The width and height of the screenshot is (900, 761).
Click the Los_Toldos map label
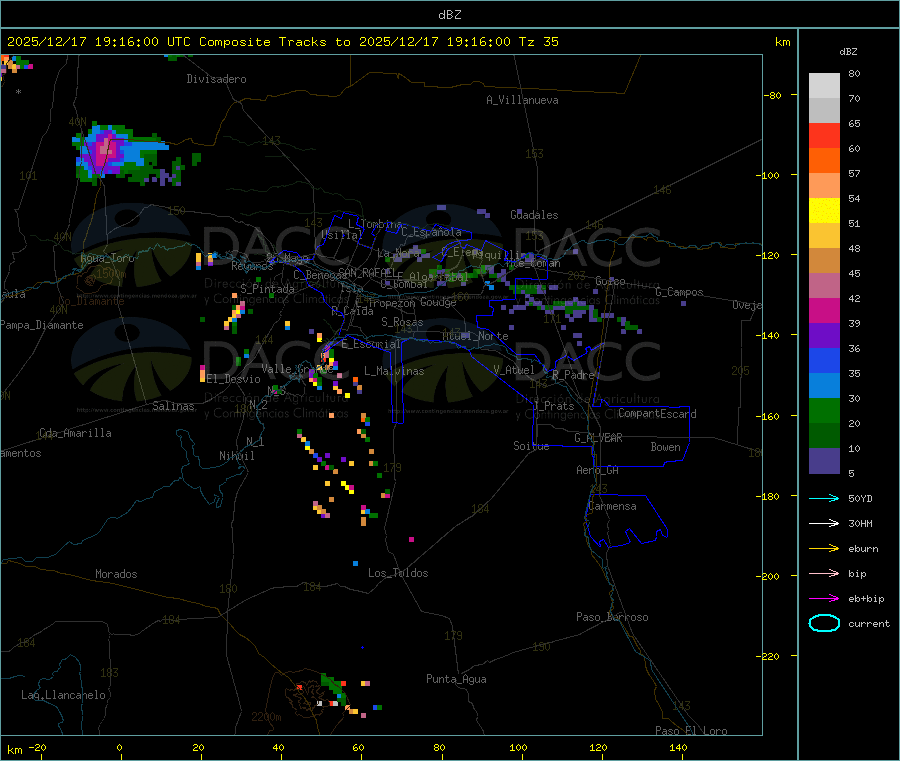398,573
